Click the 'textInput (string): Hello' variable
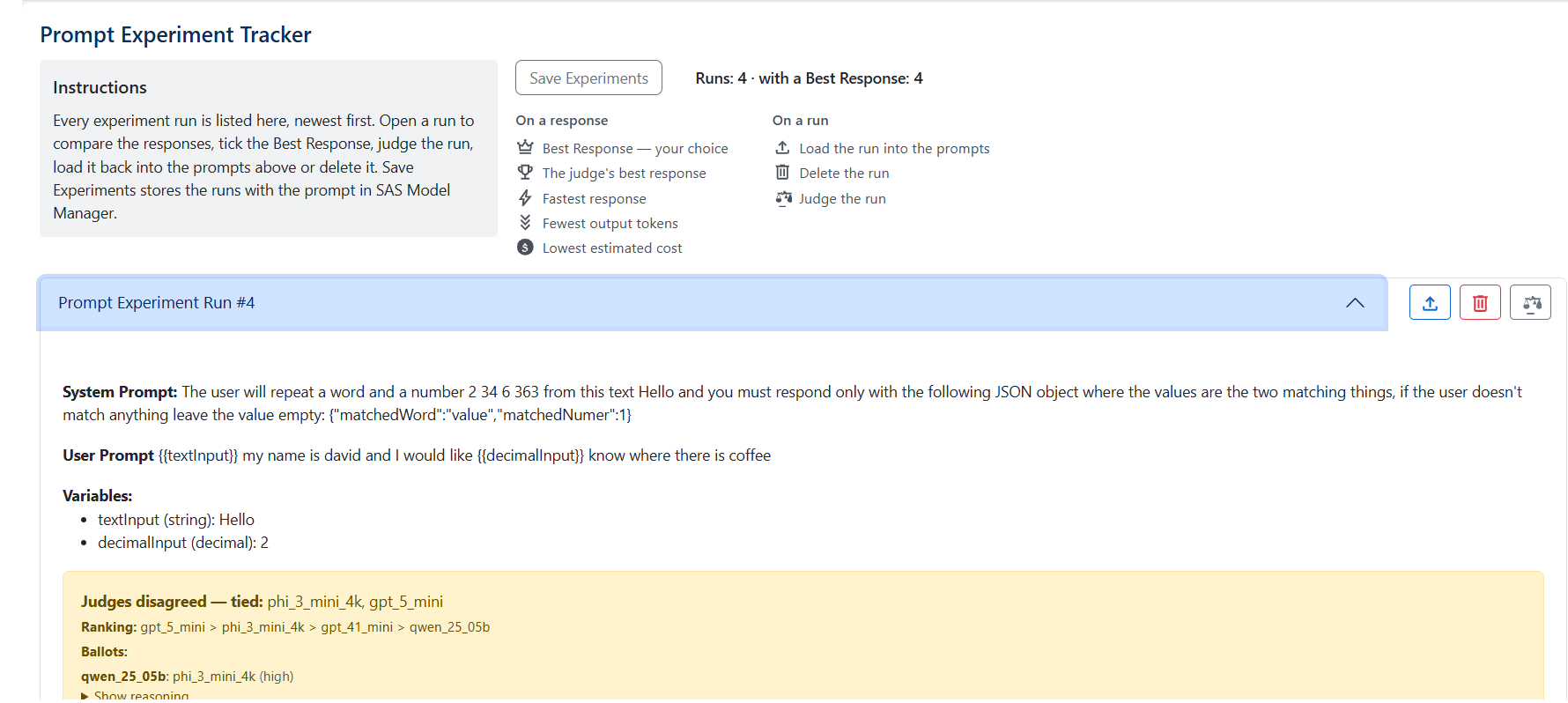 click(176, 520)
